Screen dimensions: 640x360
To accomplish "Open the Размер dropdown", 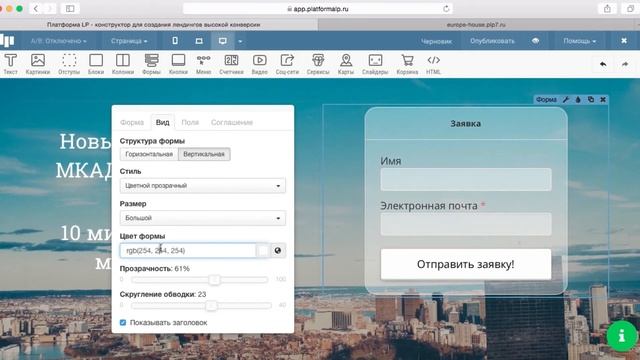I will click(203, 218).
